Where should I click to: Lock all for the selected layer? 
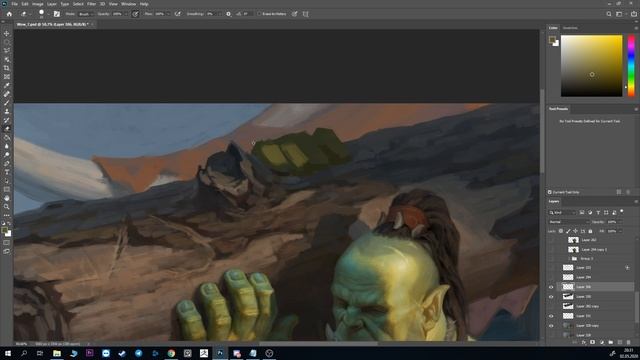[590, 231]
